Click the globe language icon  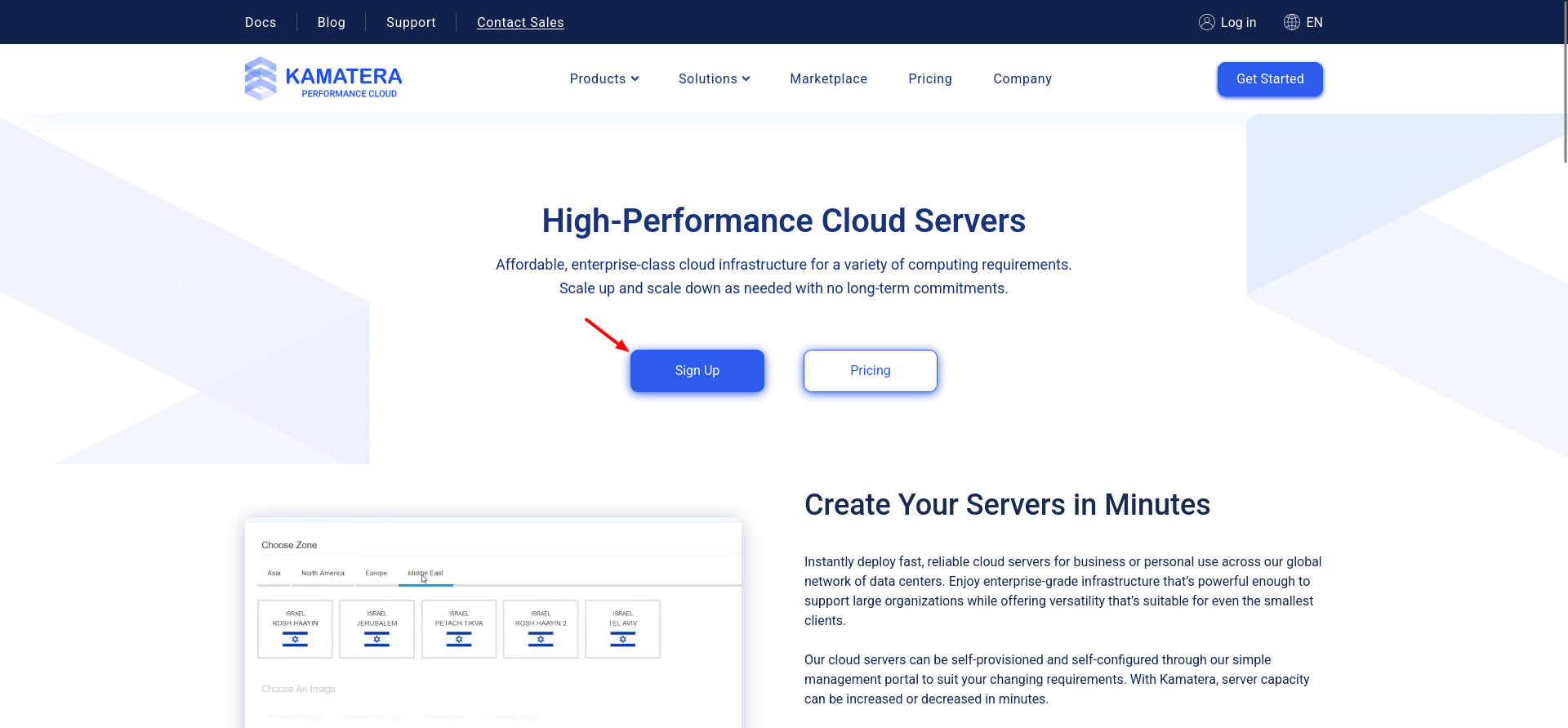1291,22
